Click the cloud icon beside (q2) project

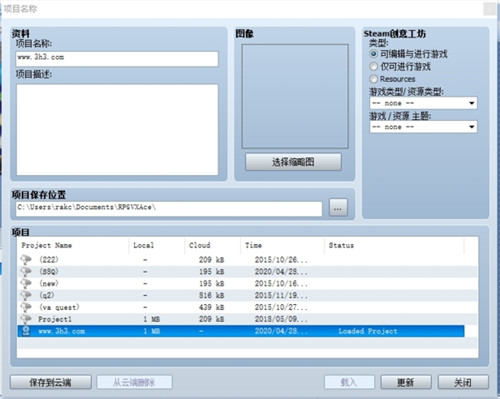[x=26, y=295]
